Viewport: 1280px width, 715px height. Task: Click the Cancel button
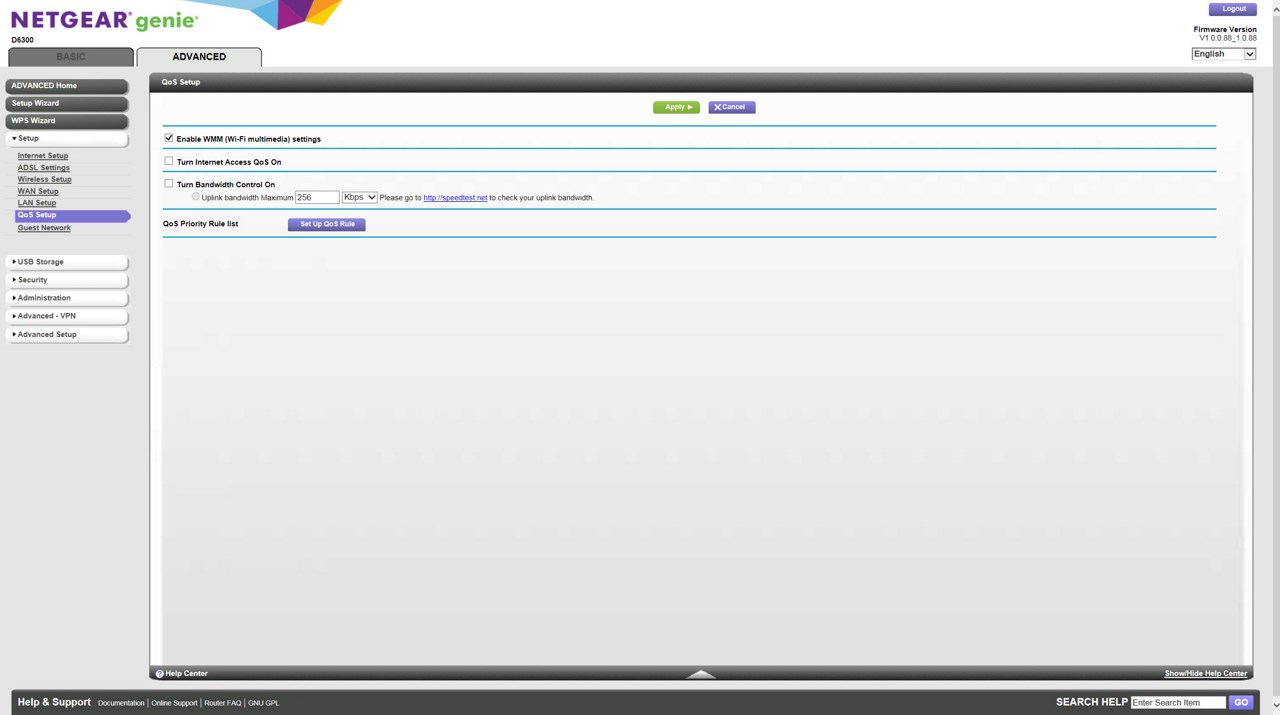732,107
